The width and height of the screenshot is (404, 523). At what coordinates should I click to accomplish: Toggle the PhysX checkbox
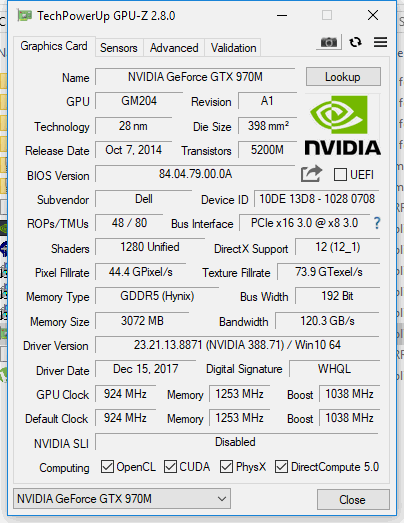click(x=227, y=467)
